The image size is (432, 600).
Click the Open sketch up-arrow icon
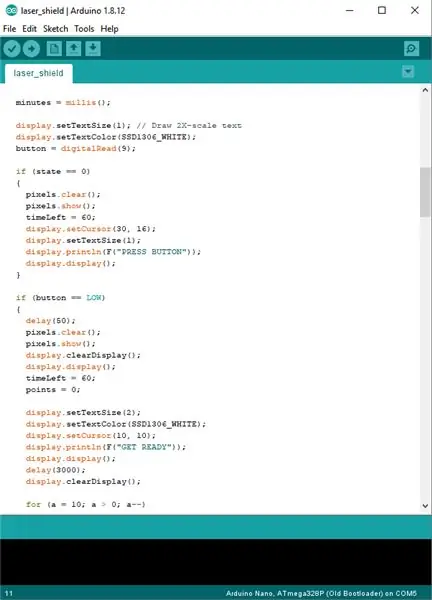click(x=73, y=49)
